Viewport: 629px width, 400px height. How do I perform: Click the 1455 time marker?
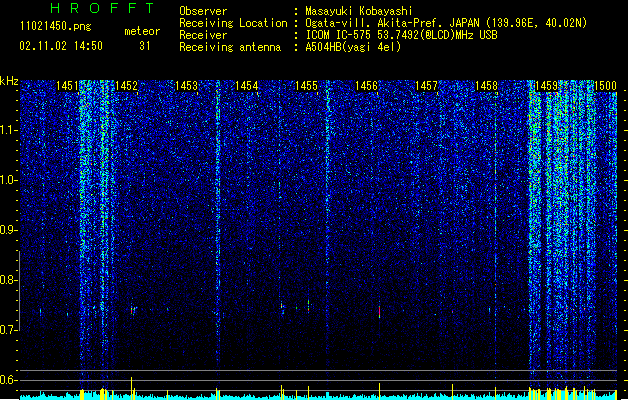pyautogui.click(x=306, y=86)
